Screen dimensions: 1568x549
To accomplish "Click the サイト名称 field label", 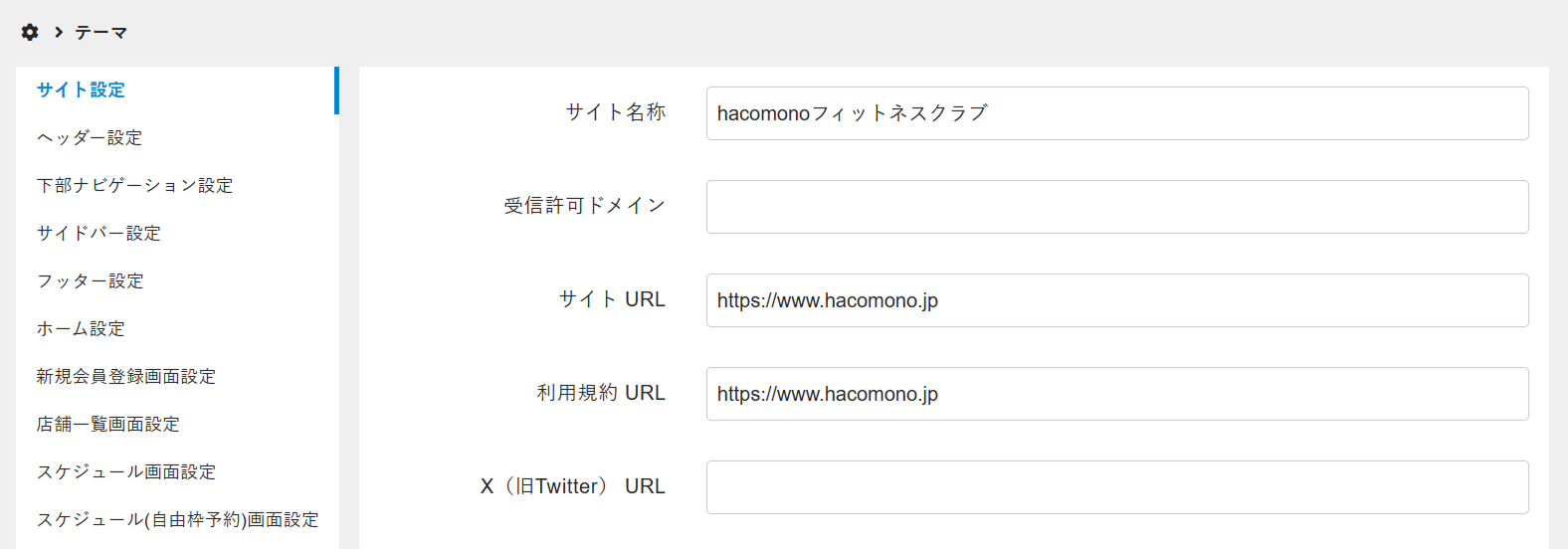I will tap(615, 112).
